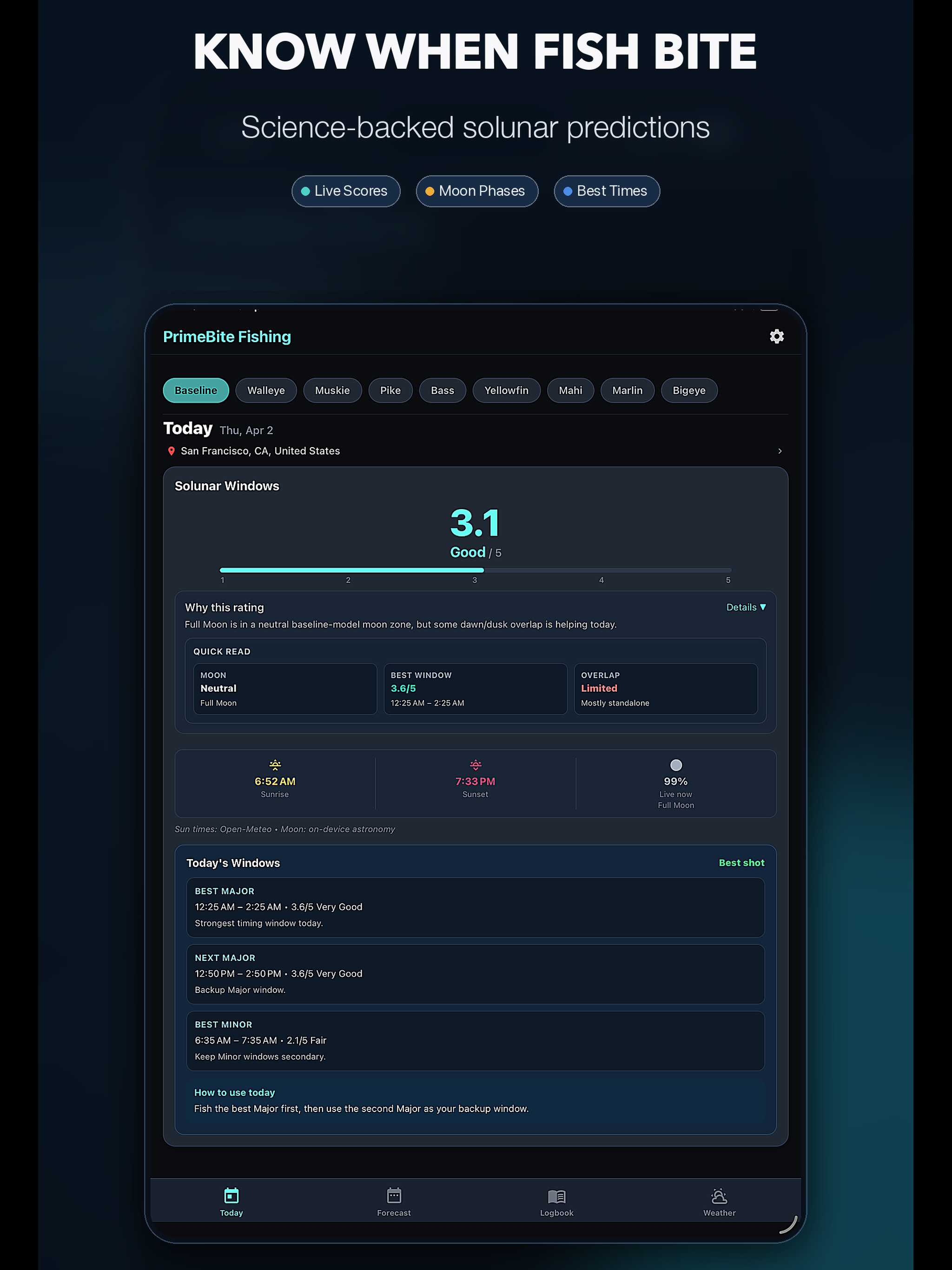Image resolution: width=952 pixels, height=1270 pixels.
Task: Open the Logbook tab icon
Action: click(556, 1197)
